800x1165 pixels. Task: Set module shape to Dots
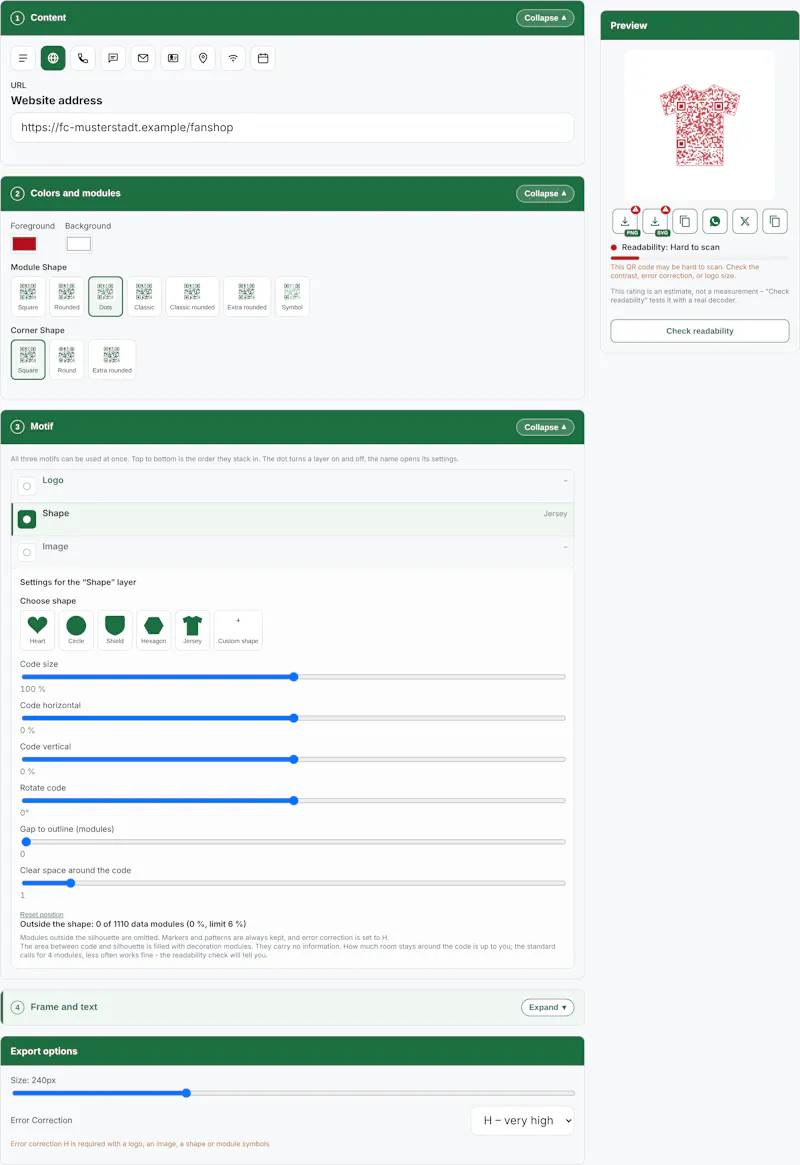pos(105,296)
